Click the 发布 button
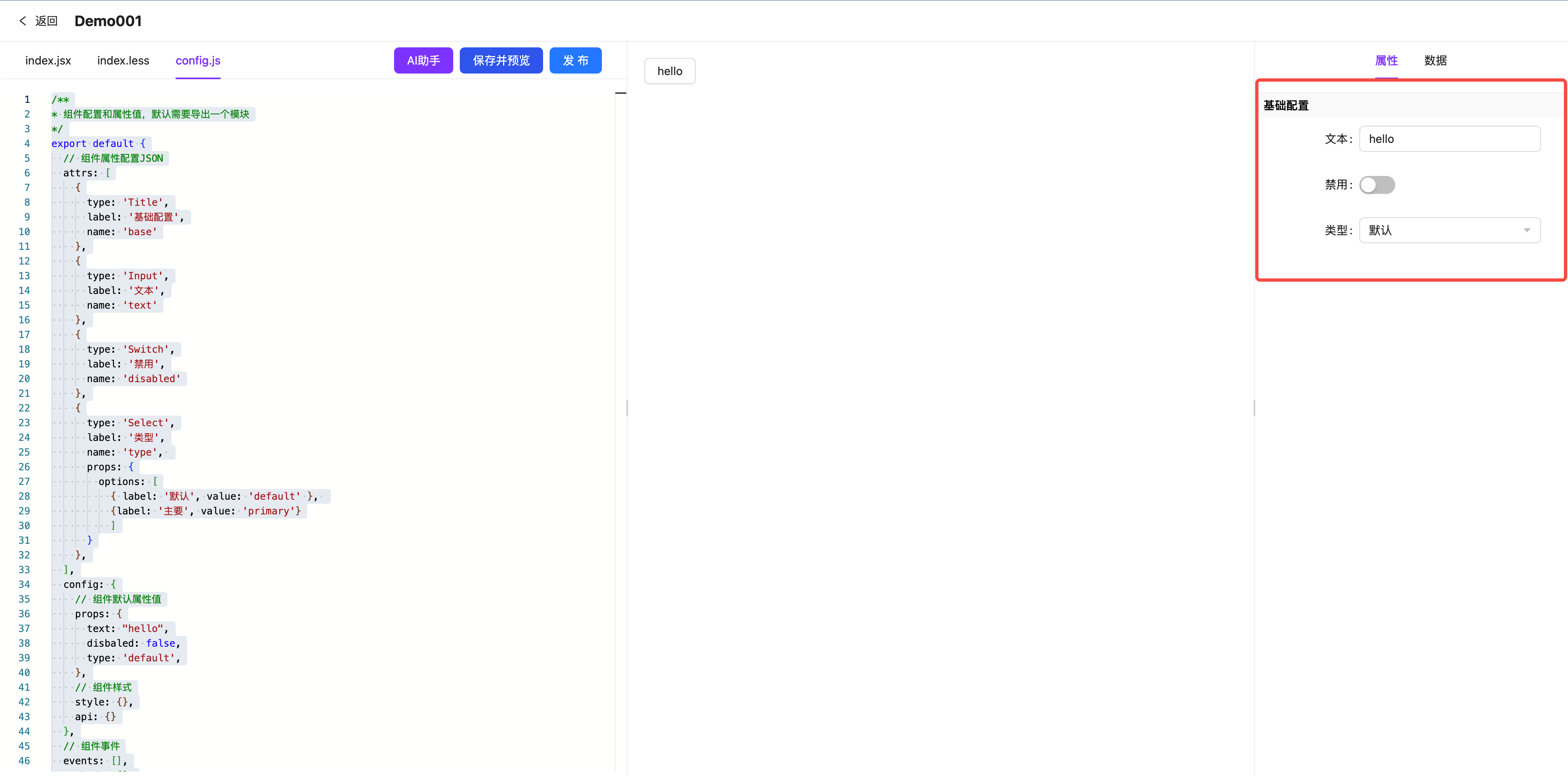Viewport: 1568px width, 783px height. 575,60
